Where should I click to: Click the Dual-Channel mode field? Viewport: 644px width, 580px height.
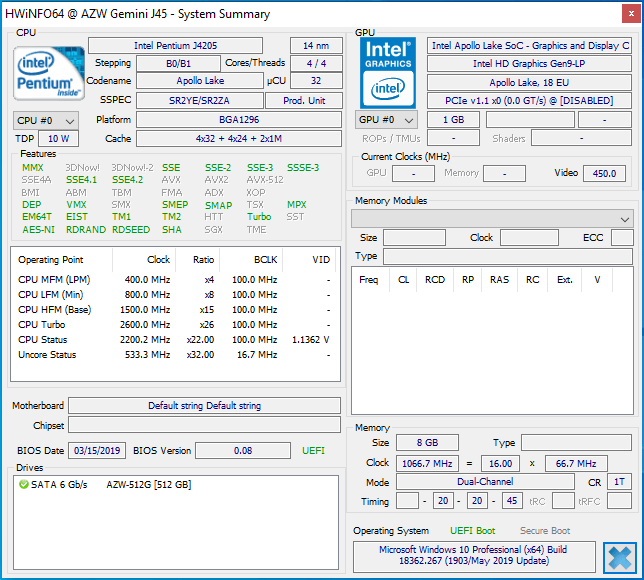[x=485, y=482]
